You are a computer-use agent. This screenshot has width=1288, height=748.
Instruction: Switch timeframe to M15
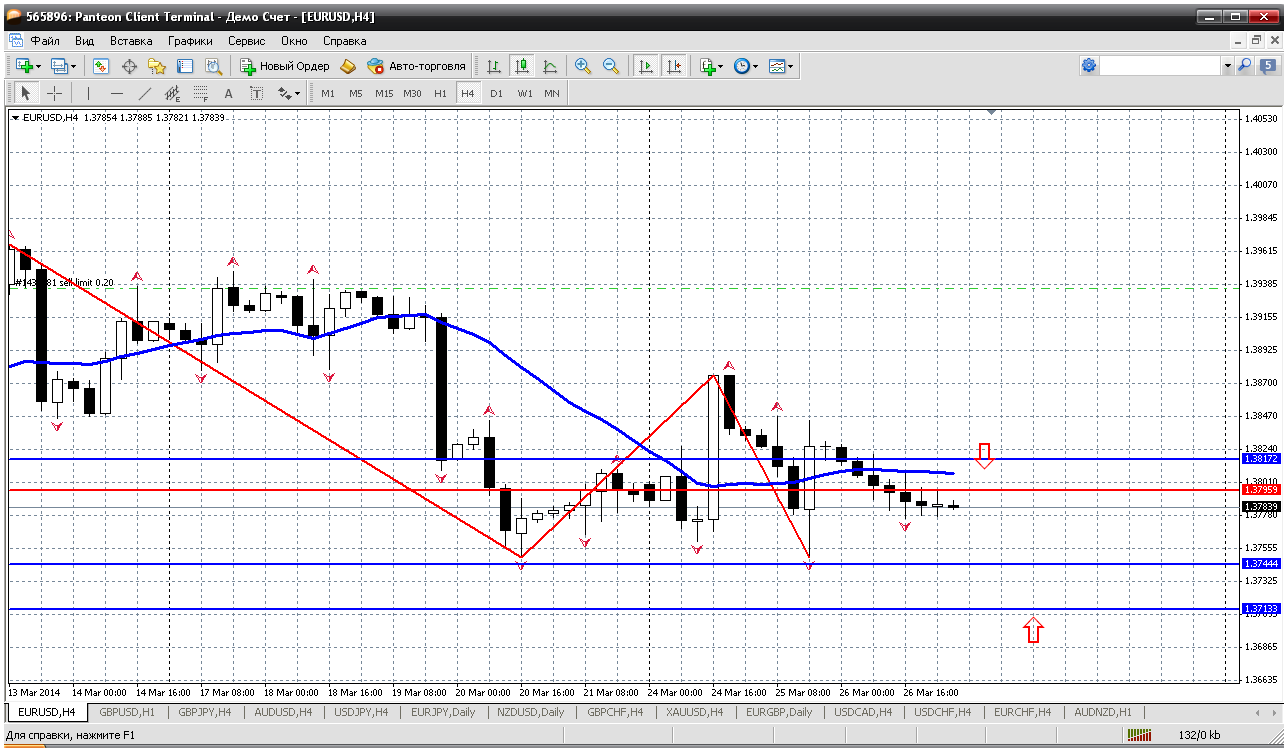click(x=384, y=93)
